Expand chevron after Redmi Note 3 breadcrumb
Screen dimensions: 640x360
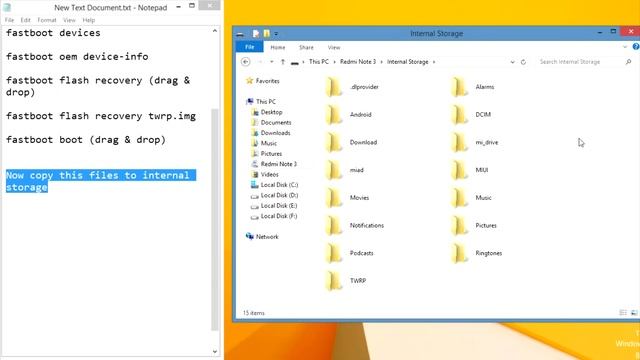pyautogui.click(x=382, y=62)
